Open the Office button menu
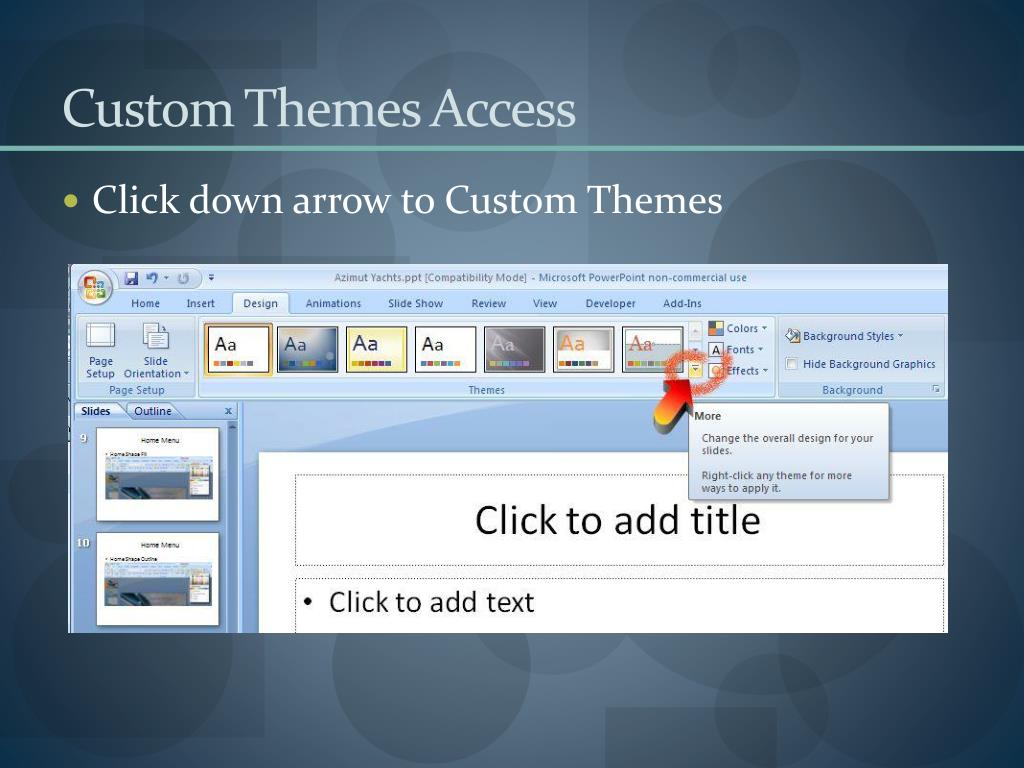 pyautogui.click(x=95, y=287)
